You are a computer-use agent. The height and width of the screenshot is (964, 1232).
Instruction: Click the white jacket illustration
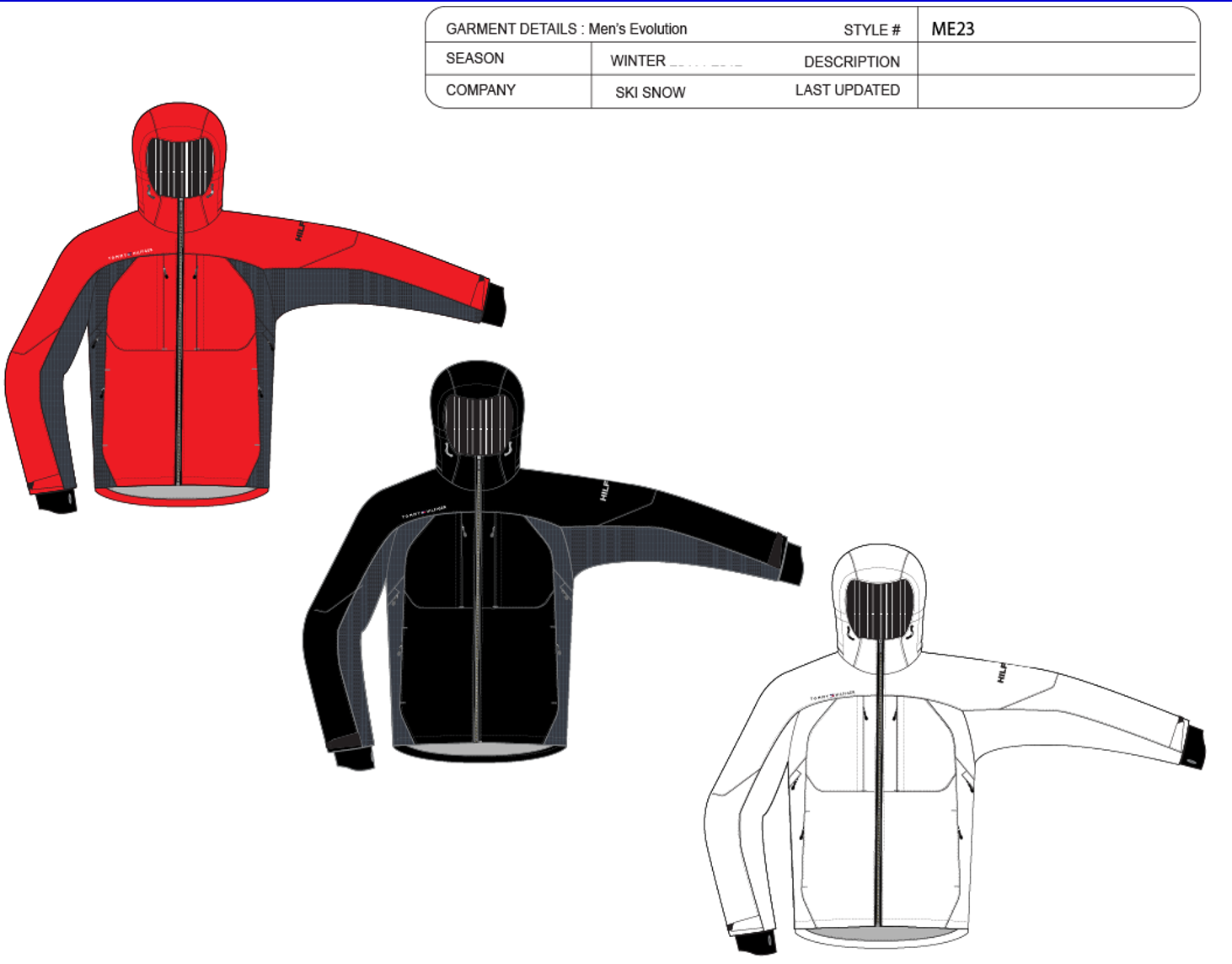(954, 748)
